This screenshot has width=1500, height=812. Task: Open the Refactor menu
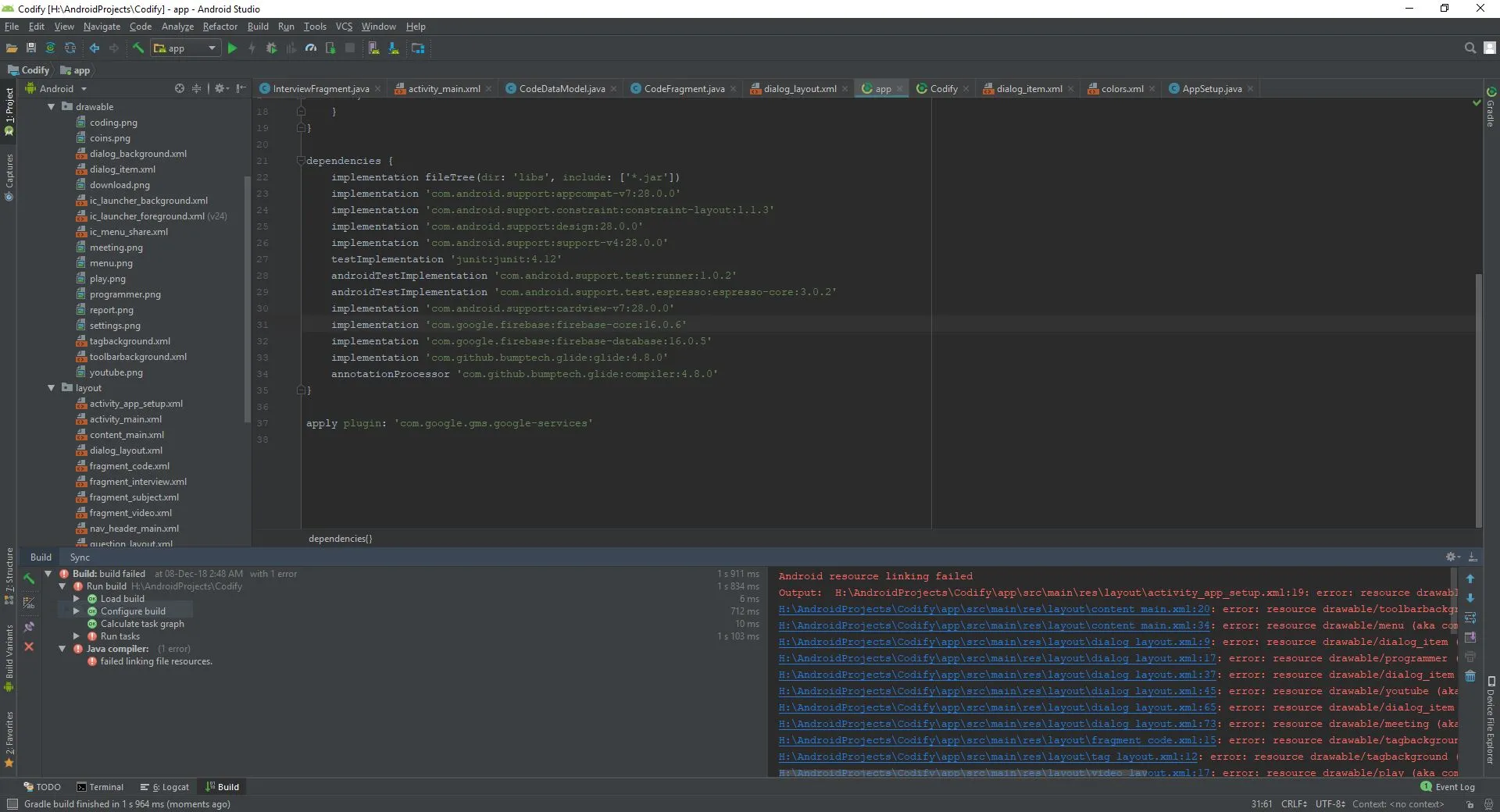[220, 27]
